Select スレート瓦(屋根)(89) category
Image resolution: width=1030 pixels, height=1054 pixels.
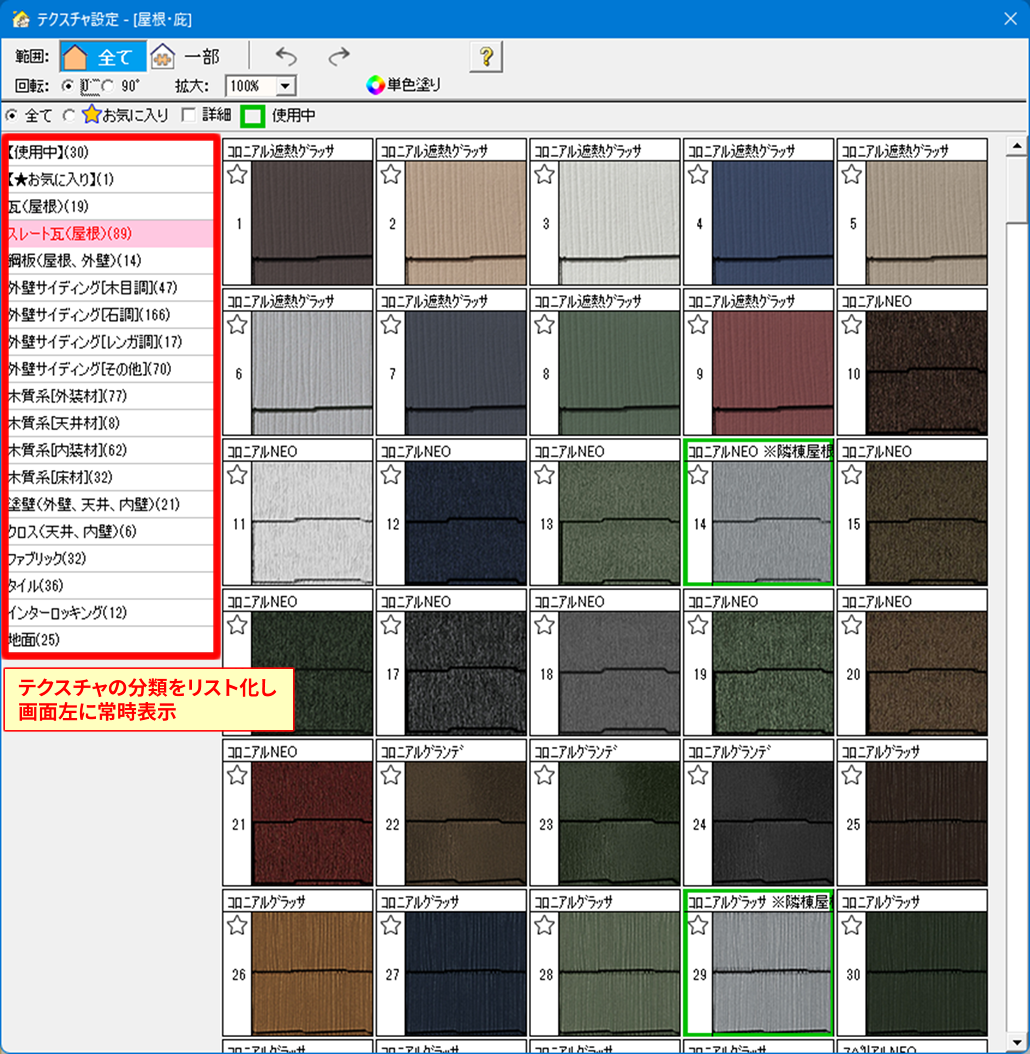(x=110, y=234)
